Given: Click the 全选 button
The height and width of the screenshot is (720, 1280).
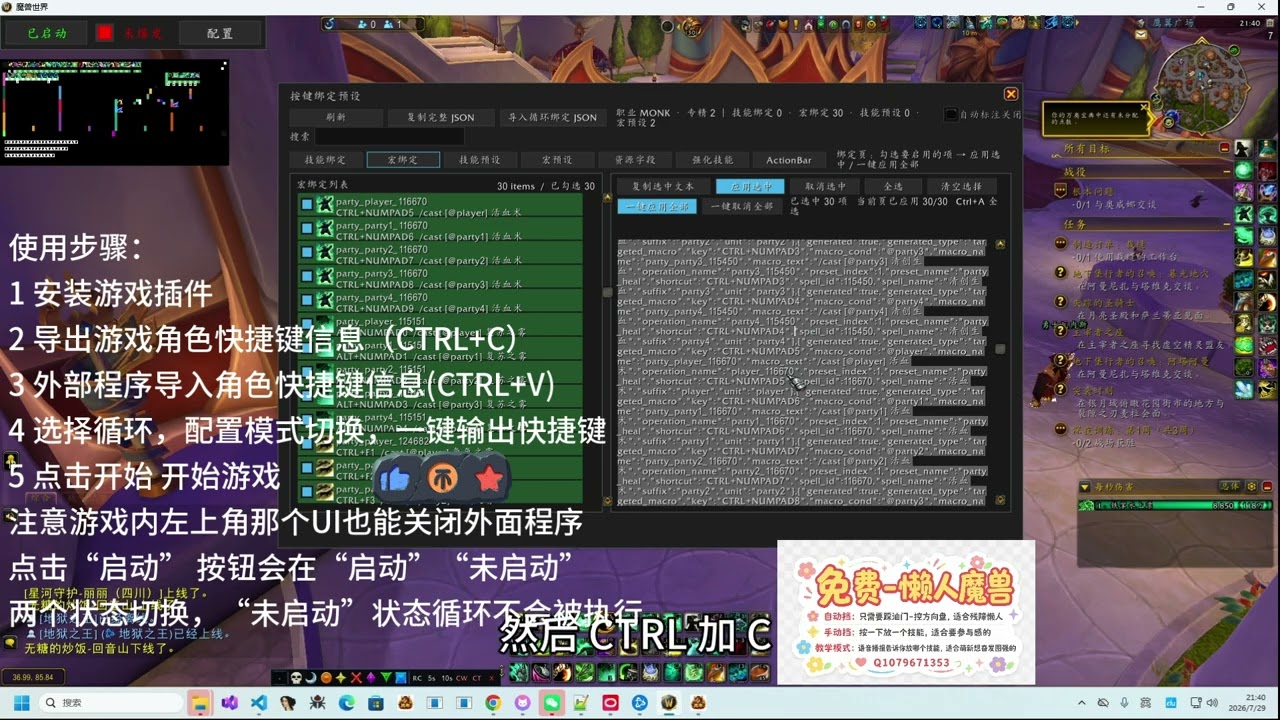Looking at the screenshot, I should pos(892,186).
